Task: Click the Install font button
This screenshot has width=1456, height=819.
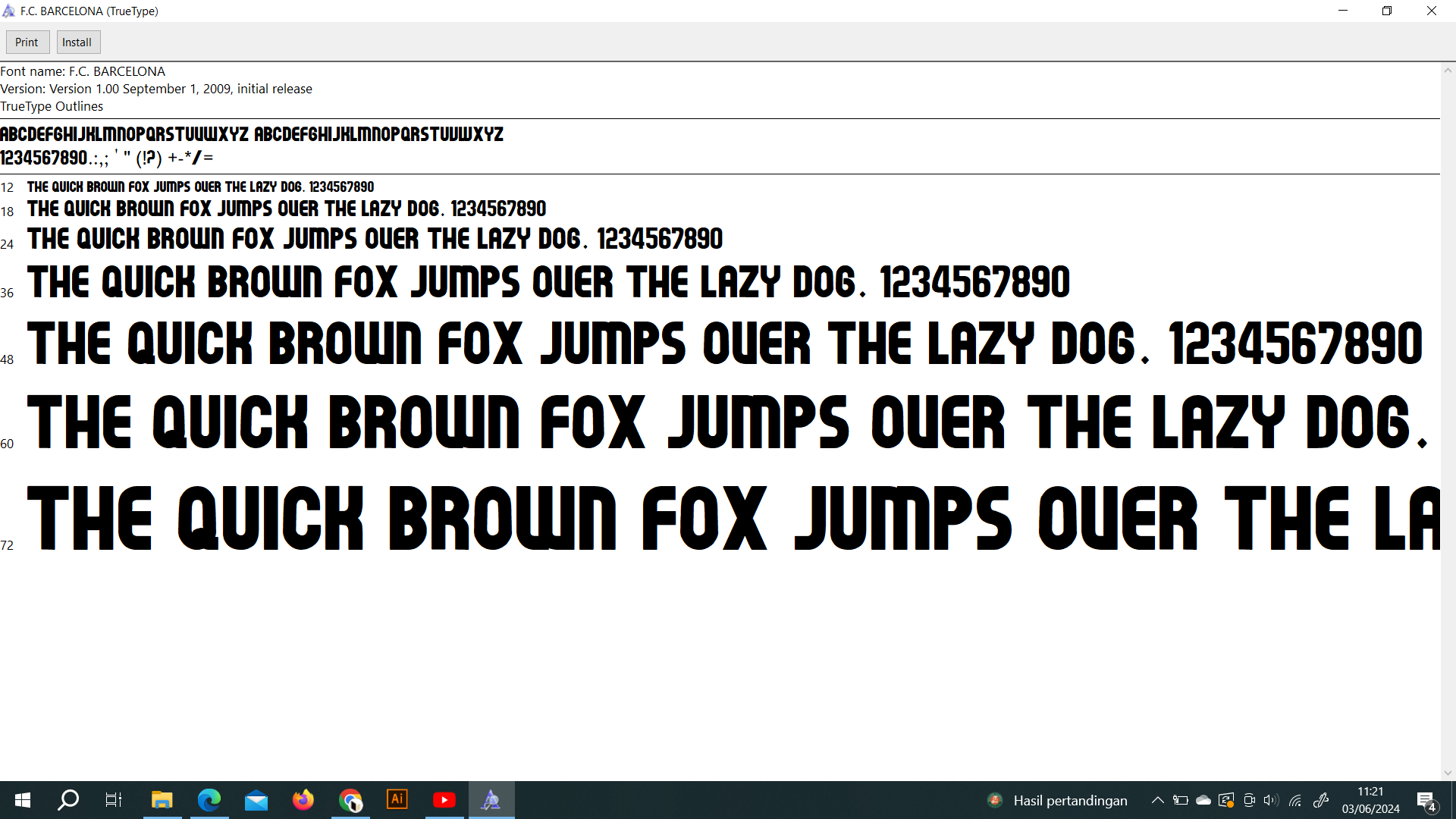Action: pos(77,42)
